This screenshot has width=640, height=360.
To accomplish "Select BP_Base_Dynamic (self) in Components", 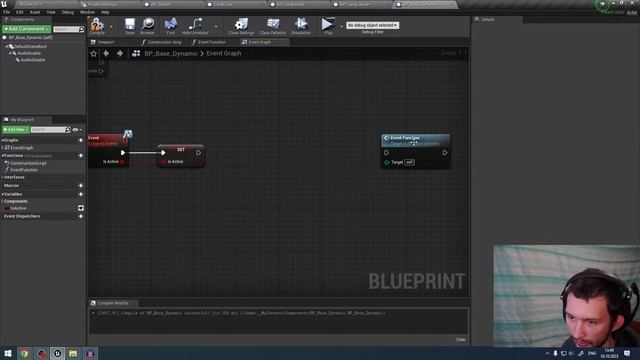I will 30,38.
